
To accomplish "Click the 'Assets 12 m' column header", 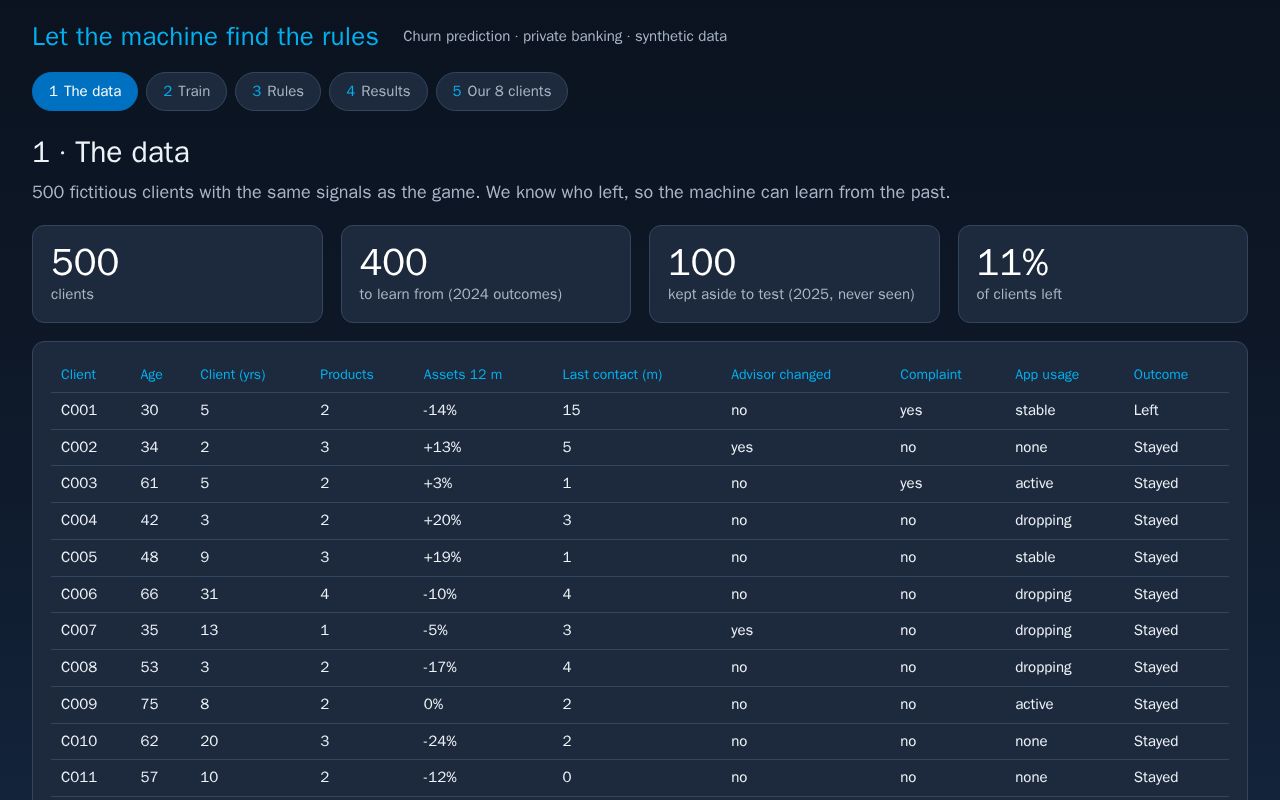I will (x=462, y=374).
